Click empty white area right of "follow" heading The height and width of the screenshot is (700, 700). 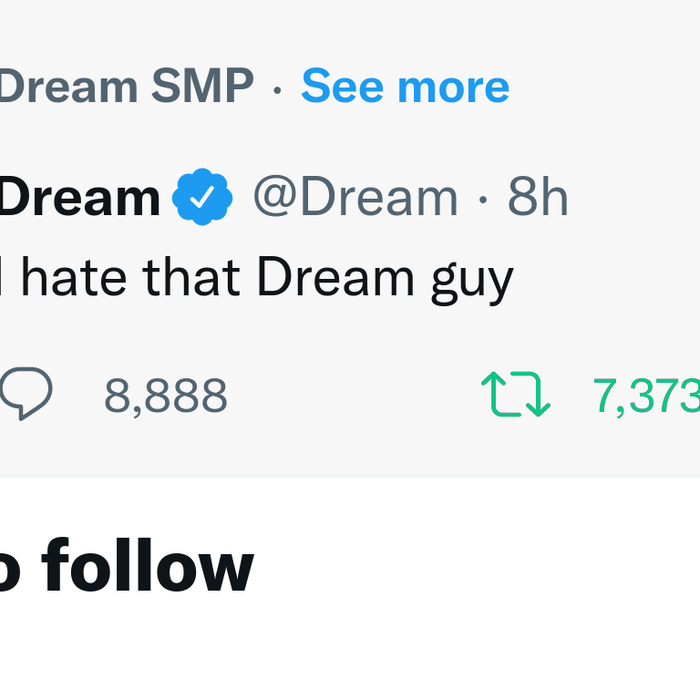pyautogui.click(x=480, y=566)
